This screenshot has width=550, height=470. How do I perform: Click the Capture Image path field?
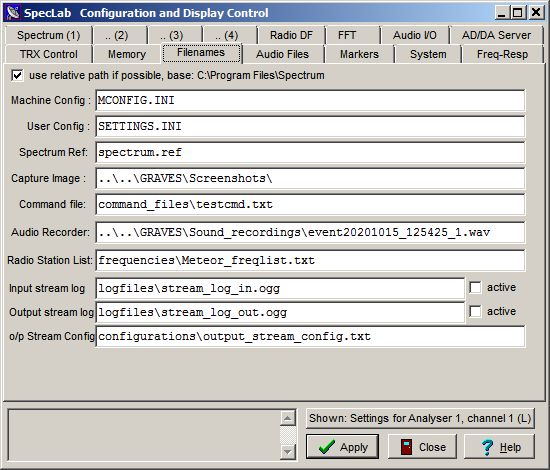coord(310,178)
